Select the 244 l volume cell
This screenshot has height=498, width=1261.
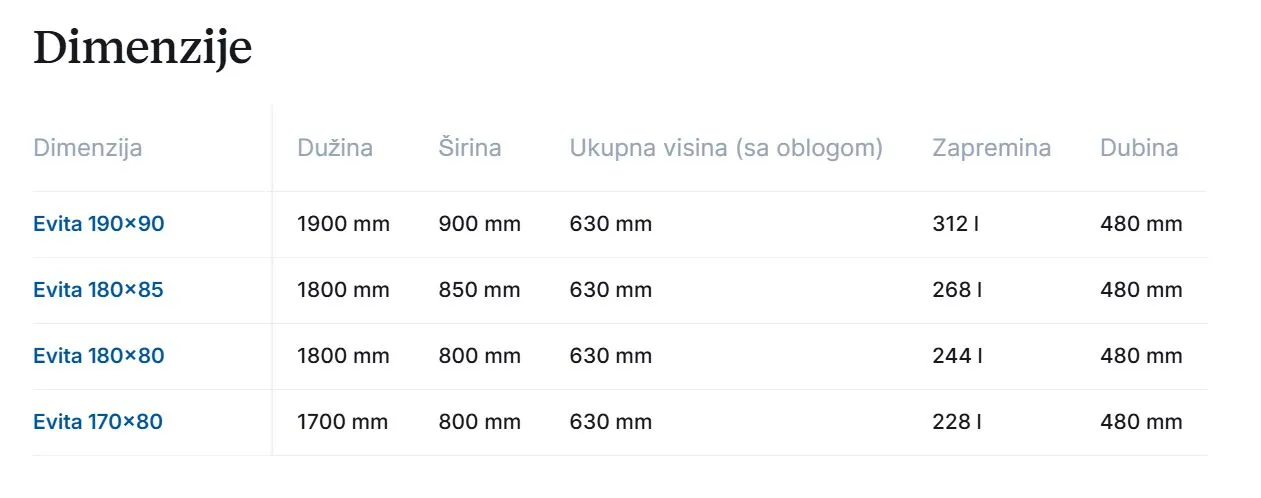click(957, 356)
